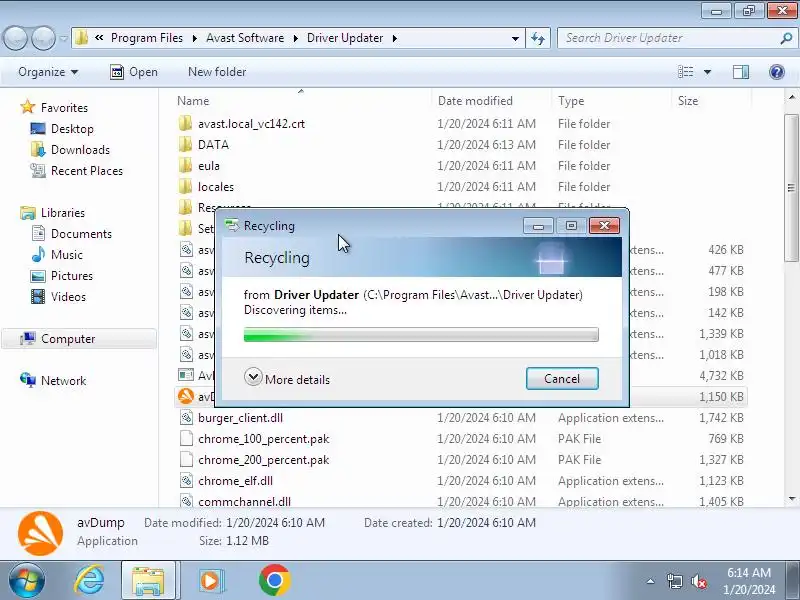Expand arrow after Avast Software breadcrumb
Viewport: 800px width, 600px height.
295,38
